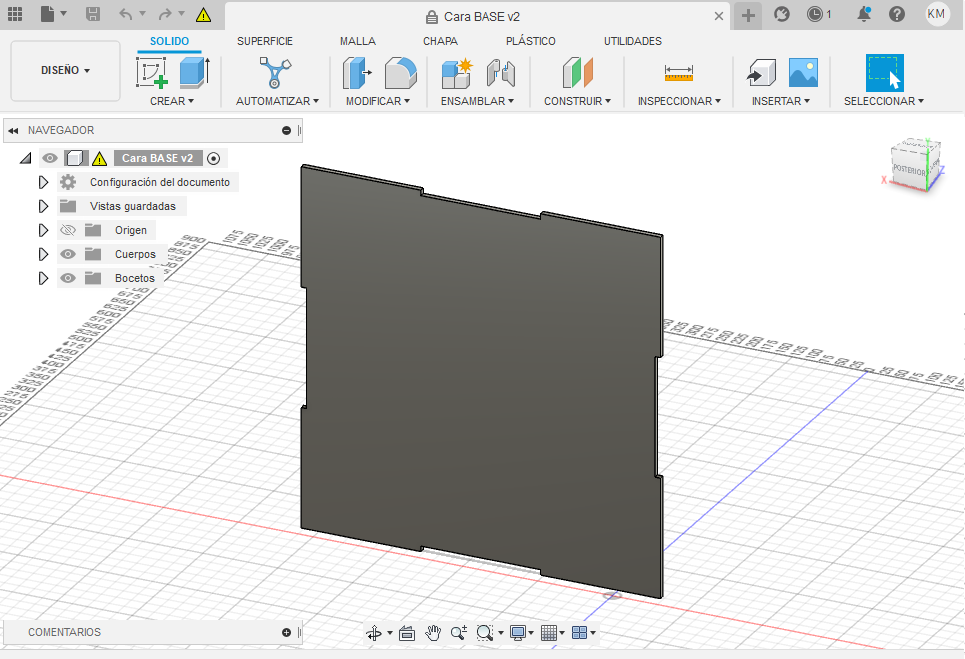Click the Joint tool icon
965x659 pixels.
pyautogui.click(x=501, y=73)
